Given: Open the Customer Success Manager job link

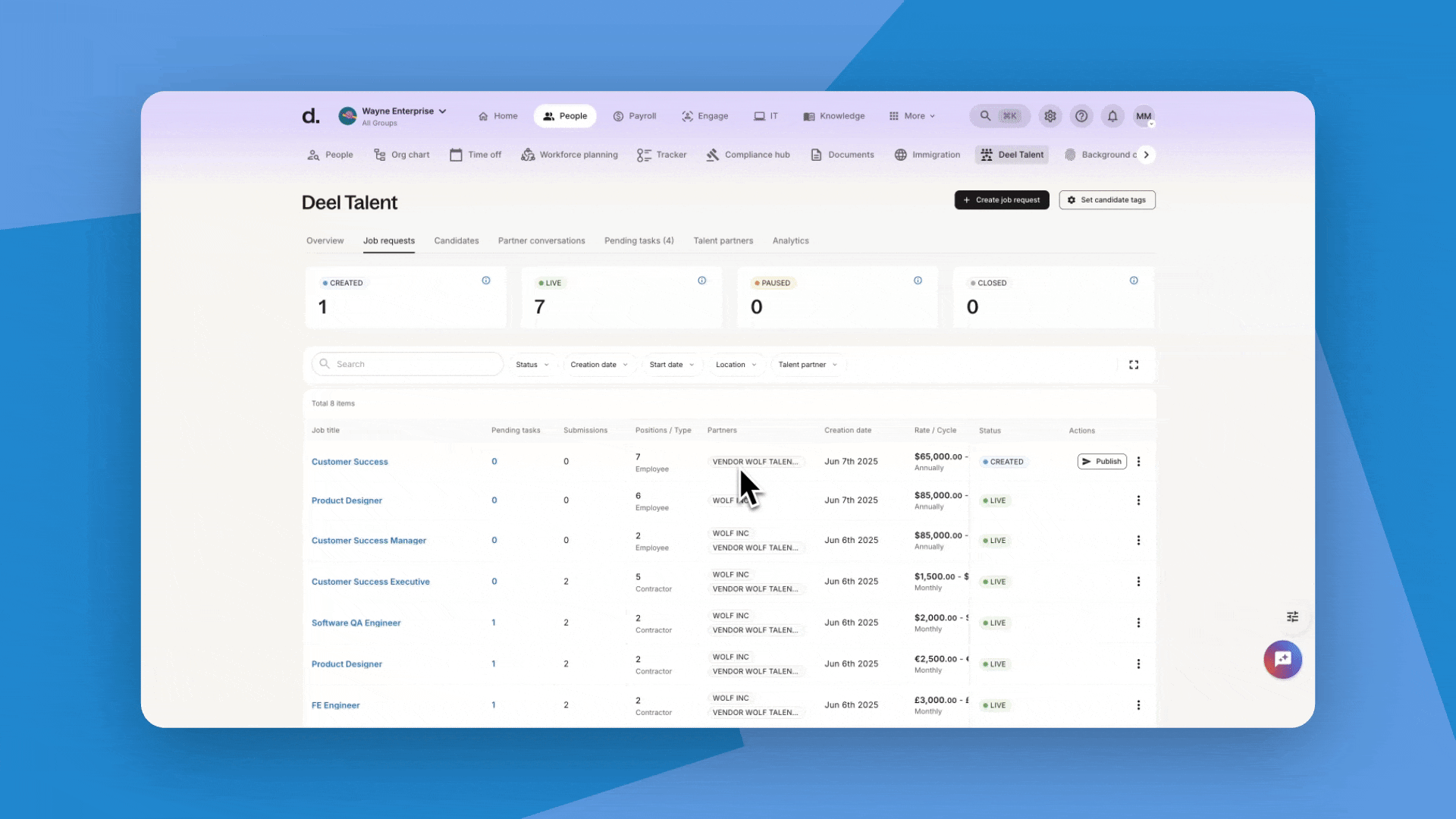Looking at the screenshot, I should coord(369,541).
